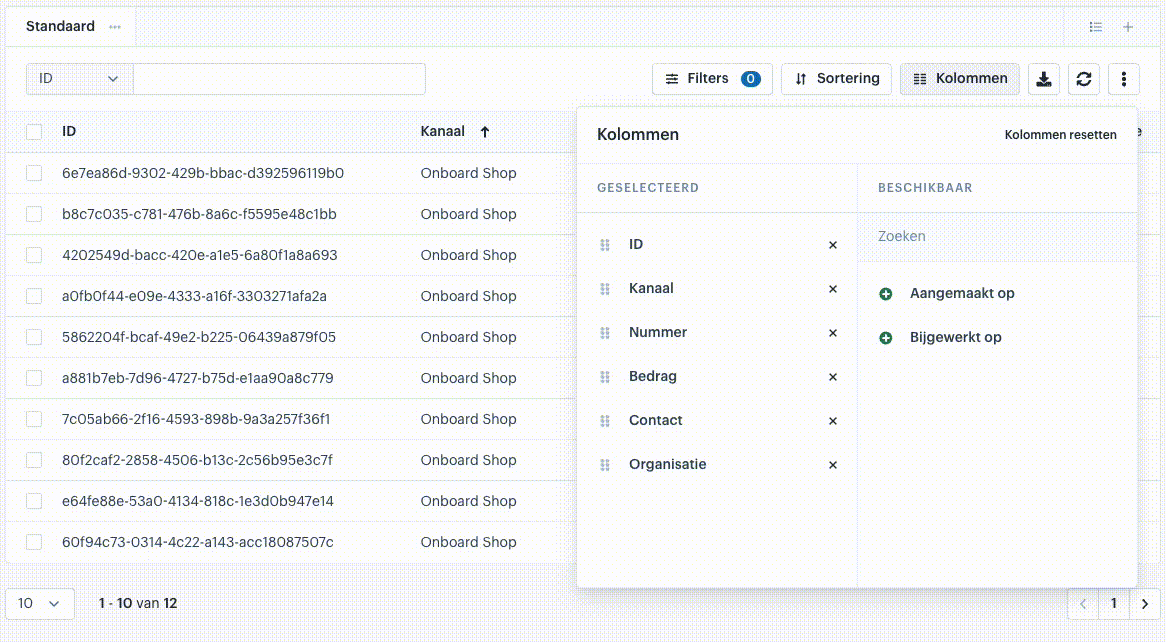Remove the ID column from selected
This screenshot has height=642, width=1166.
tap(833, 245)
